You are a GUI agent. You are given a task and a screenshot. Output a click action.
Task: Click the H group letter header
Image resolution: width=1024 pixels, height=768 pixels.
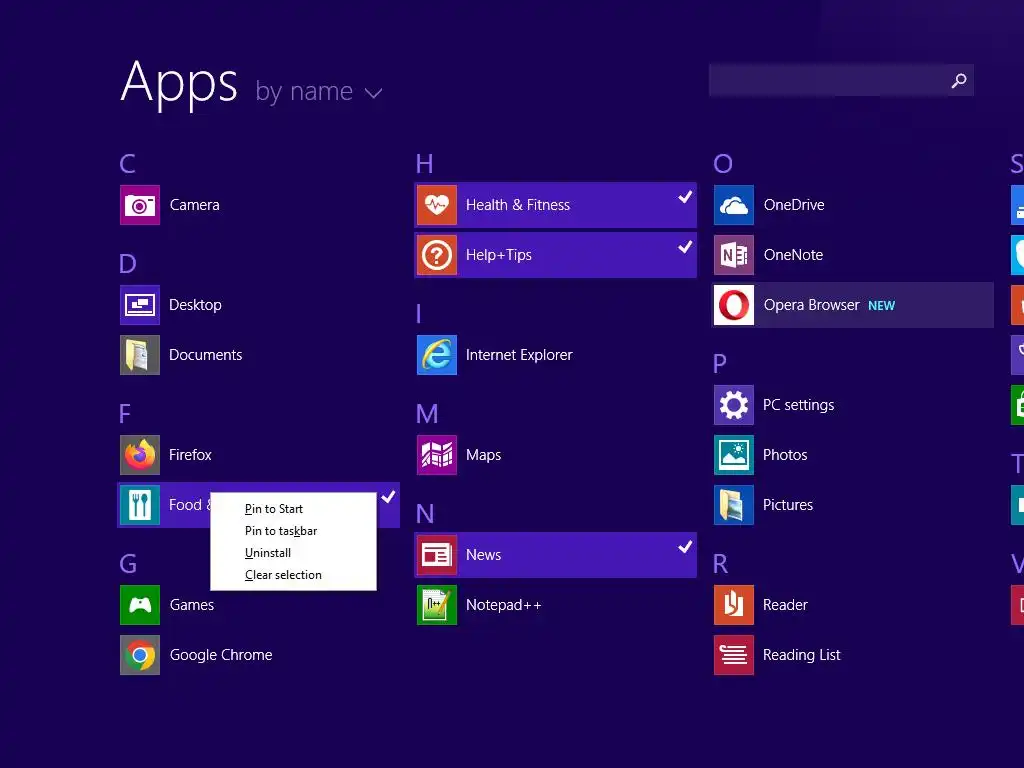pyautogui.click(x=424, y=163)
